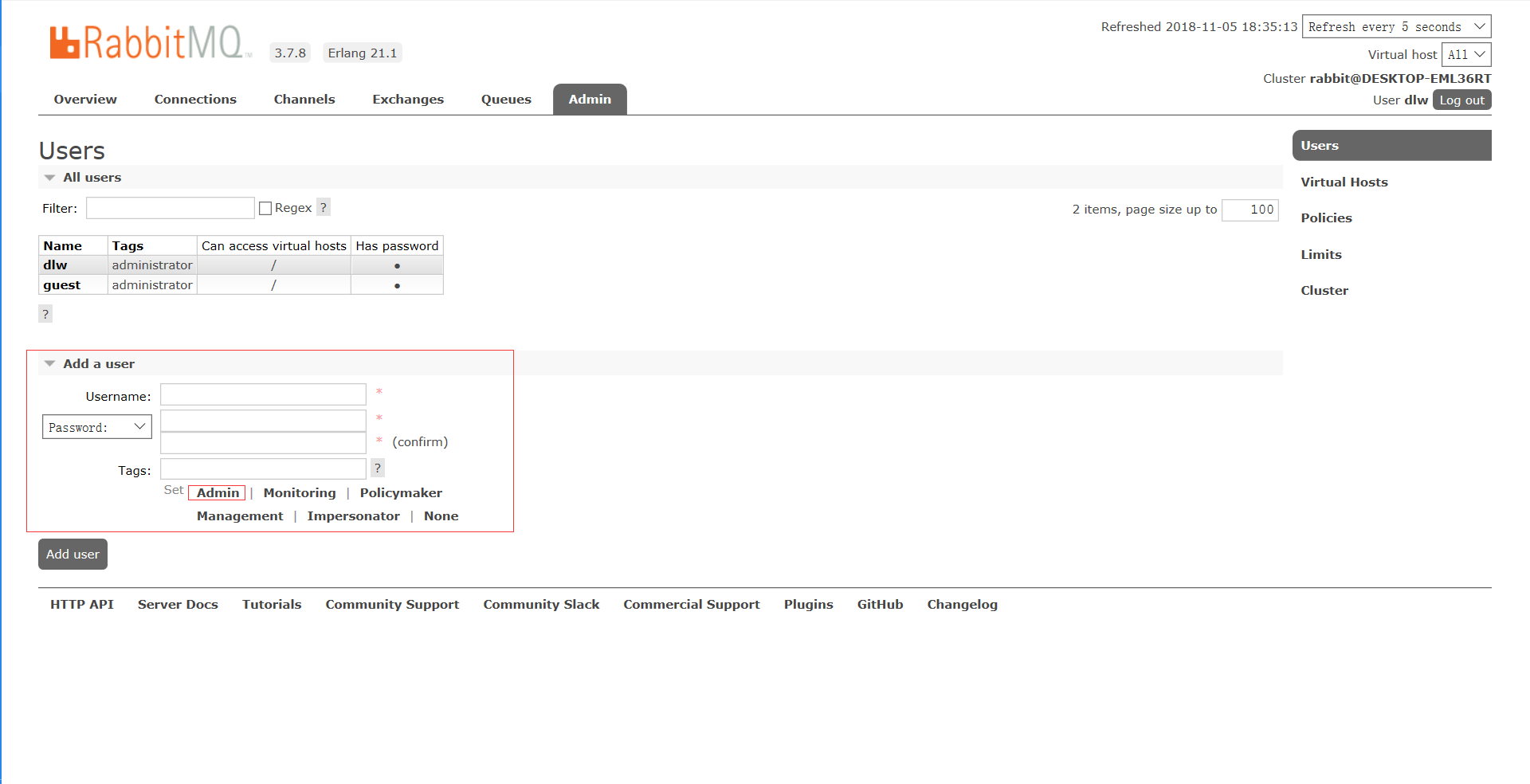Screen dimensions: 1530x784
Task: Enable the Regex checkbox
Action: 265,208
